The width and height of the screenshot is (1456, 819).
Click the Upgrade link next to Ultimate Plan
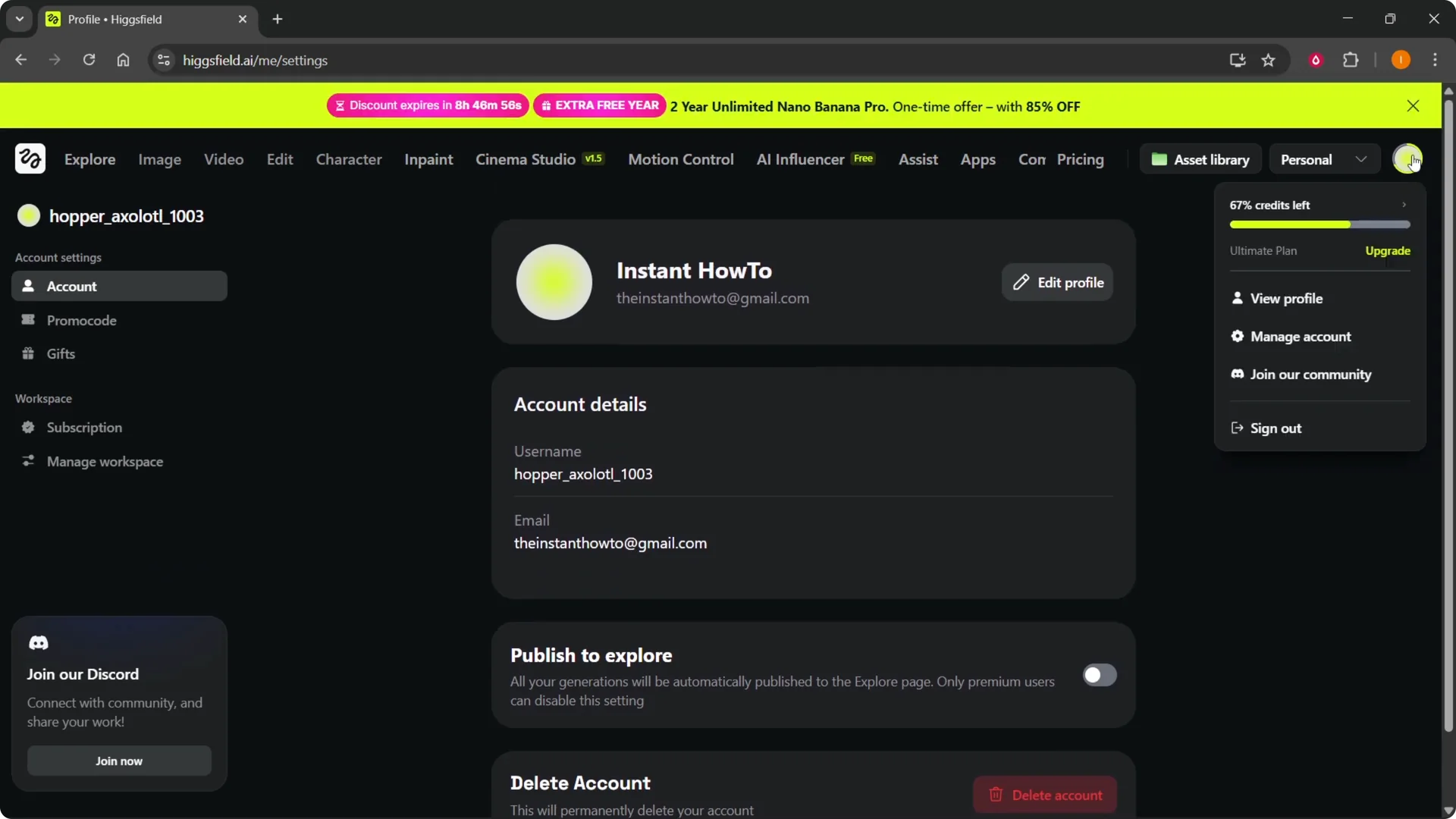point(1386,250)
